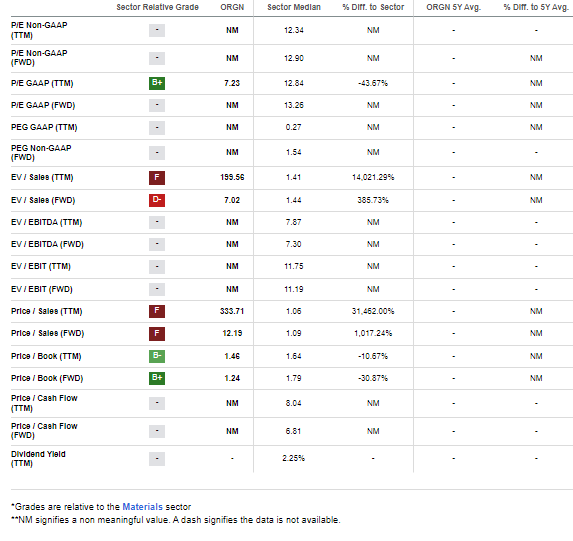Click the dash grade badge for Price / Cash Flow (TTM)
573x541 pixels.
(157, 403)
